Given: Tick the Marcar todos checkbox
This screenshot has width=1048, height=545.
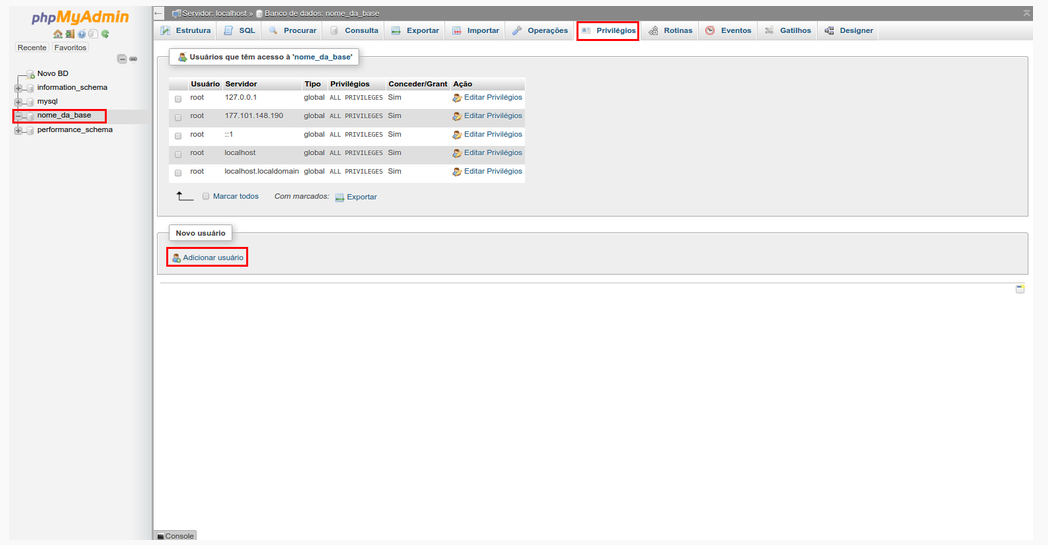Looking at the screenshot, I should click(206, 197).
